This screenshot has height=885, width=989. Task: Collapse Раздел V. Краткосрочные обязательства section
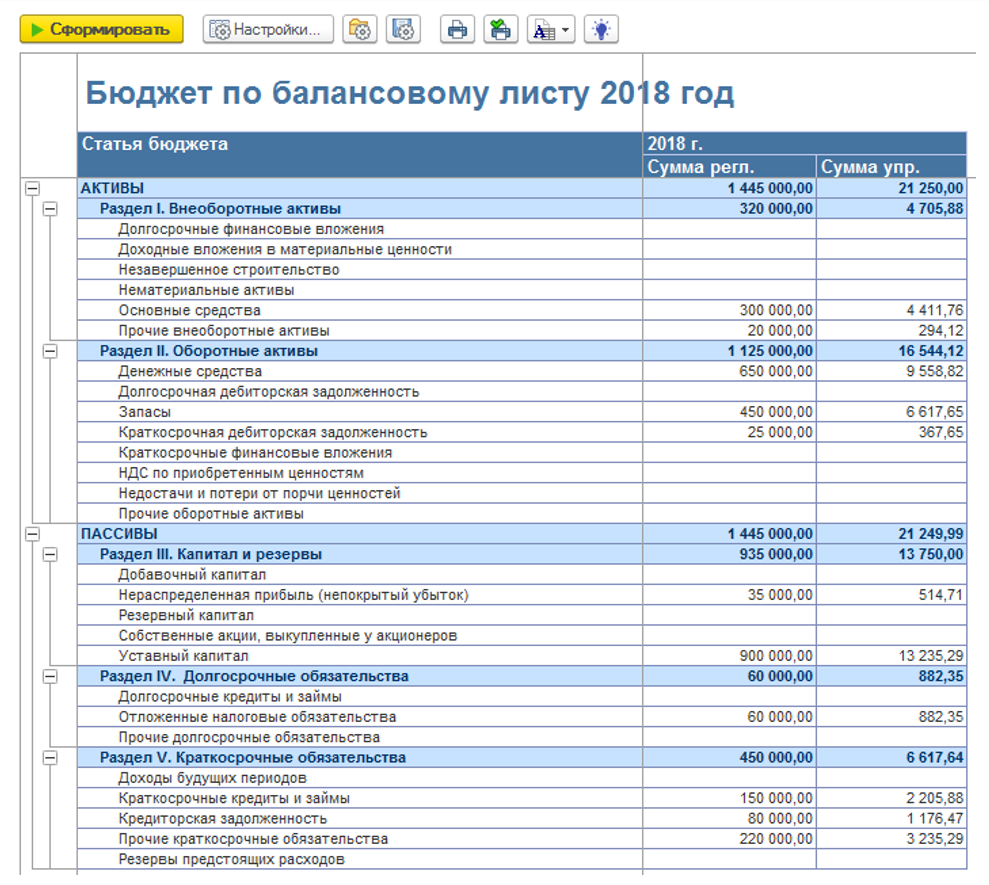click(51, 758)
